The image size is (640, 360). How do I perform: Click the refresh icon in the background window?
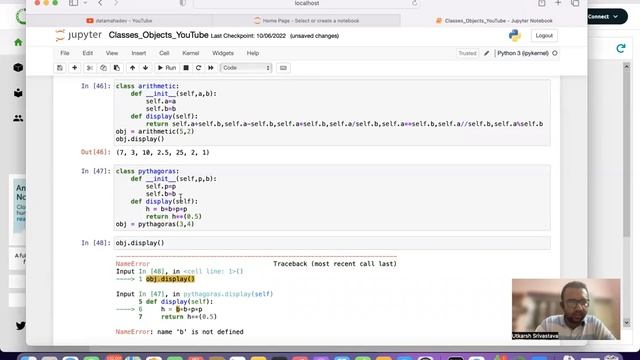[621, 49]
